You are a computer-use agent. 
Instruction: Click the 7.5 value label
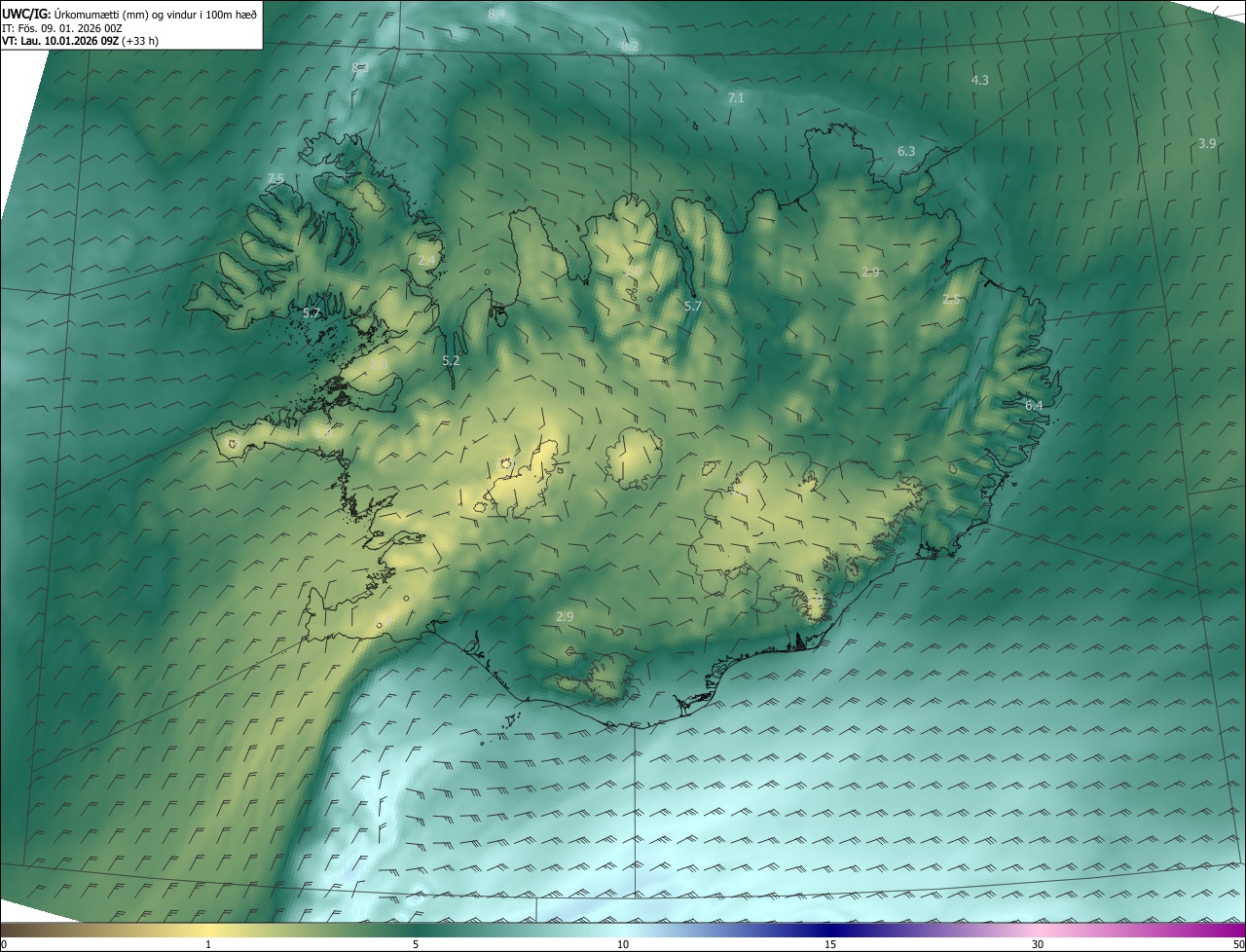pos(275,178)
